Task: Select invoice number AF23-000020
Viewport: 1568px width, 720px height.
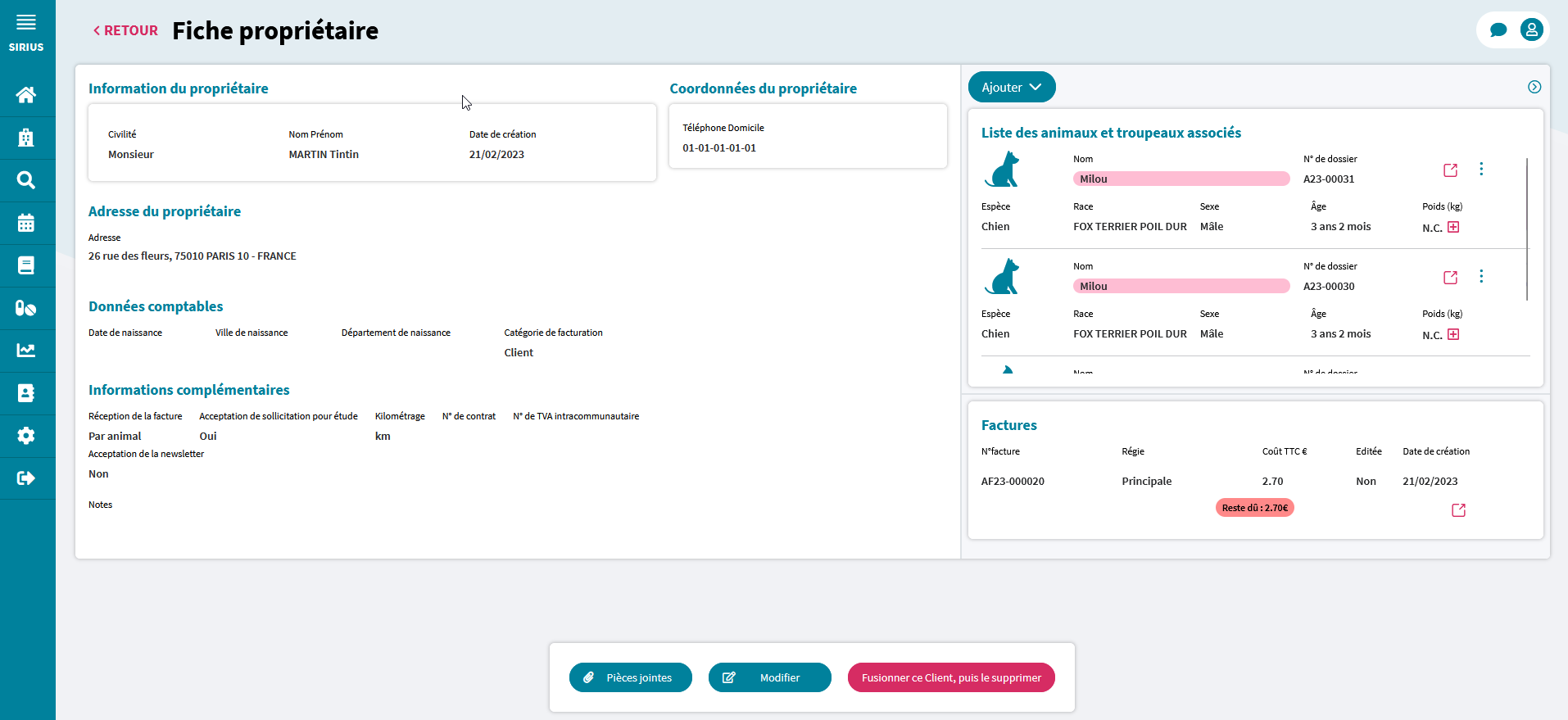Action: pos(1013,482)
